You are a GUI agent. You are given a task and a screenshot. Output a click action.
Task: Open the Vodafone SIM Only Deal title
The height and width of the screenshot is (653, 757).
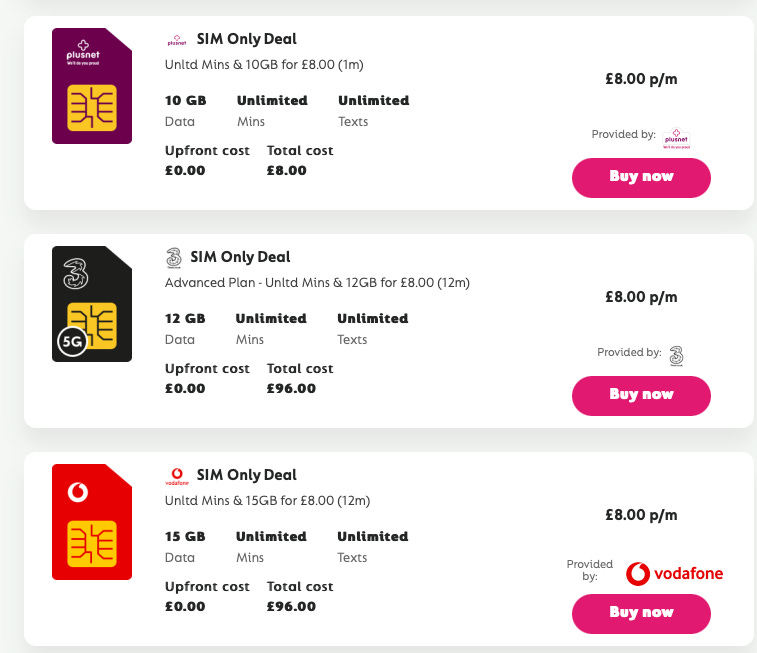(246, 476)
